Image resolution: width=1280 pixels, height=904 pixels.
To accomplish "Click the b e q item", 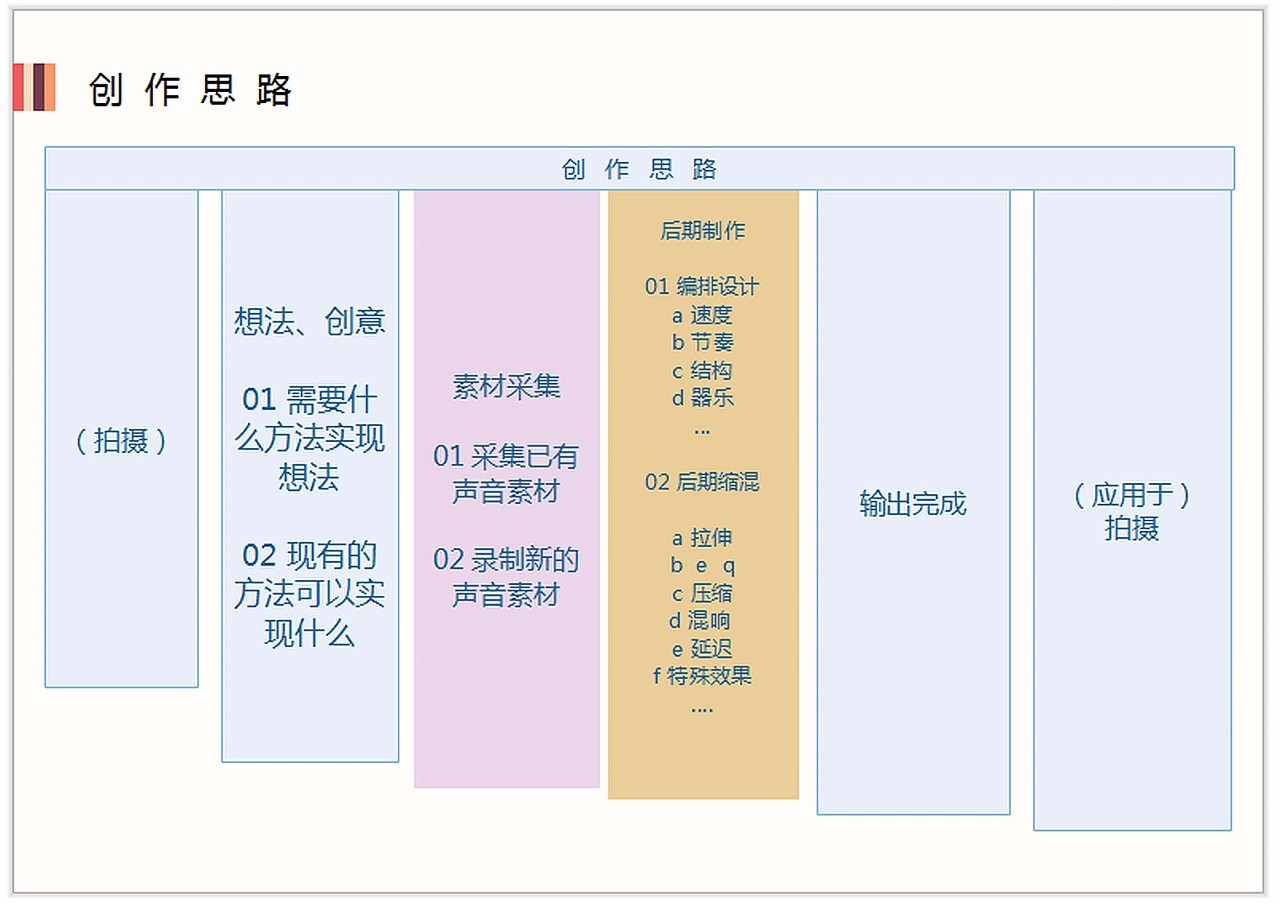I will pyautogui.click(x=703, y=566).
